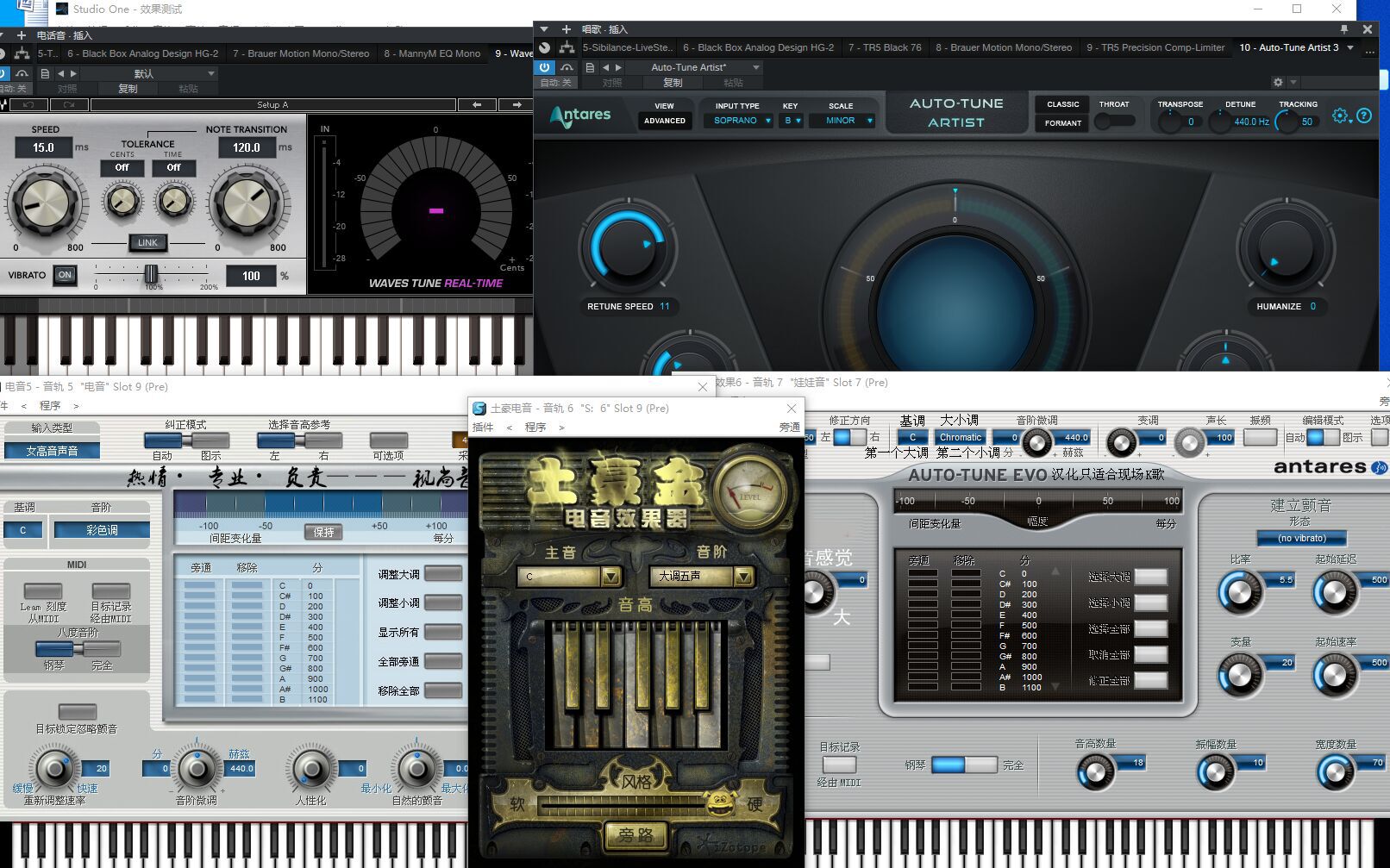The height and width of the screenshot is (868, 1390).
Task: Click gear icon below the 唱歌 insert tabs
Action: pyautogui.click(x=1278, y=83)
